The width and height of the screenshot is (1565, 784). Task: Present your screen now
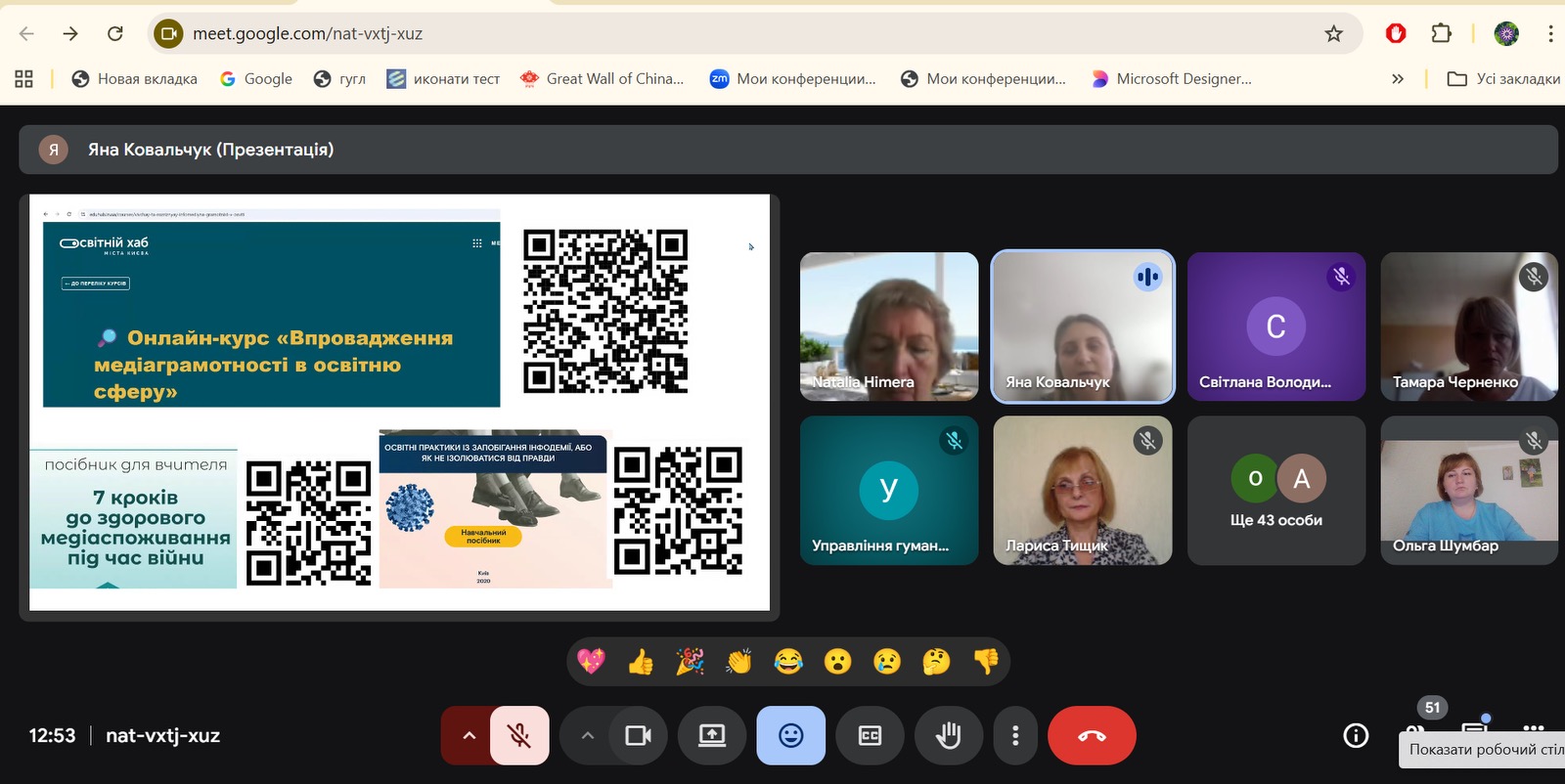click(x=712, y=735)
